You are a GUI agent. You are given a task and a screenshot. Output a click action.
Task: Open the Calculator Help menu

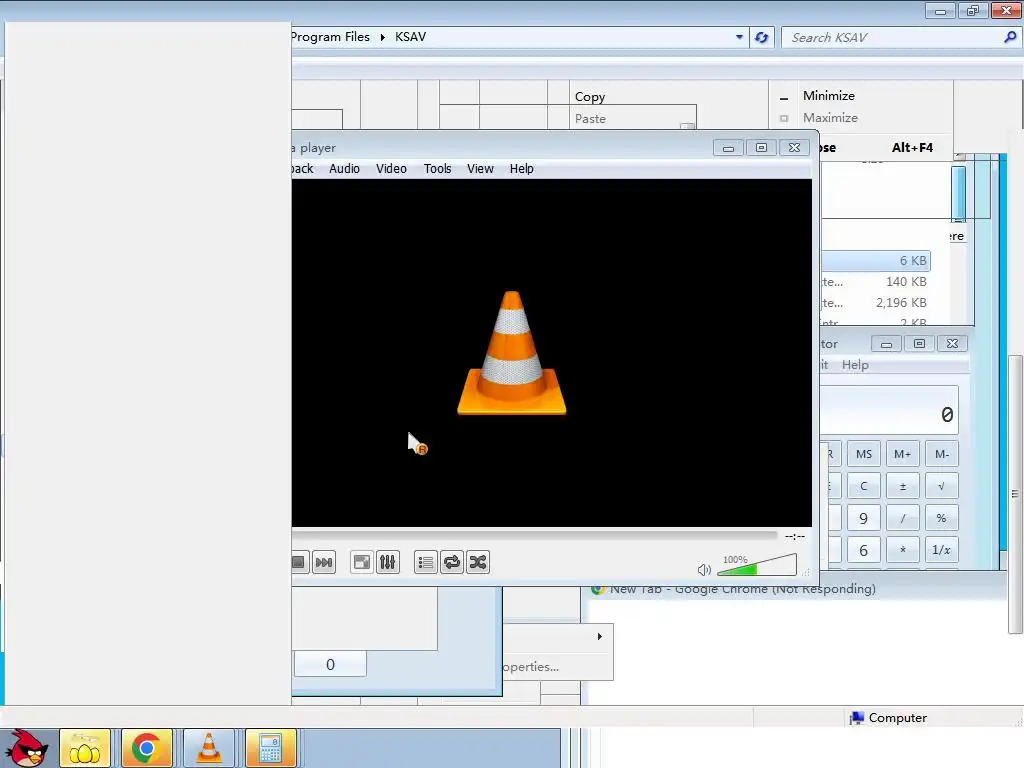click(x=855, y=365)
